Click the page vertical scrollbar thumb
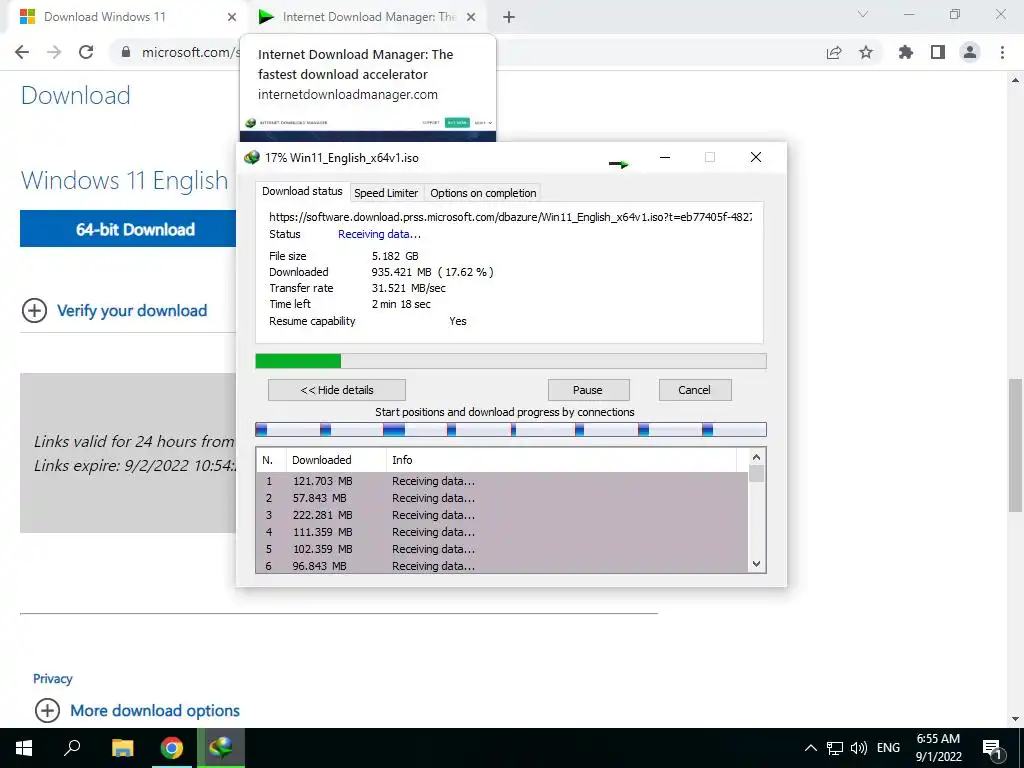The width and height of the screenshot is (1024, 768). [1016, 445]
